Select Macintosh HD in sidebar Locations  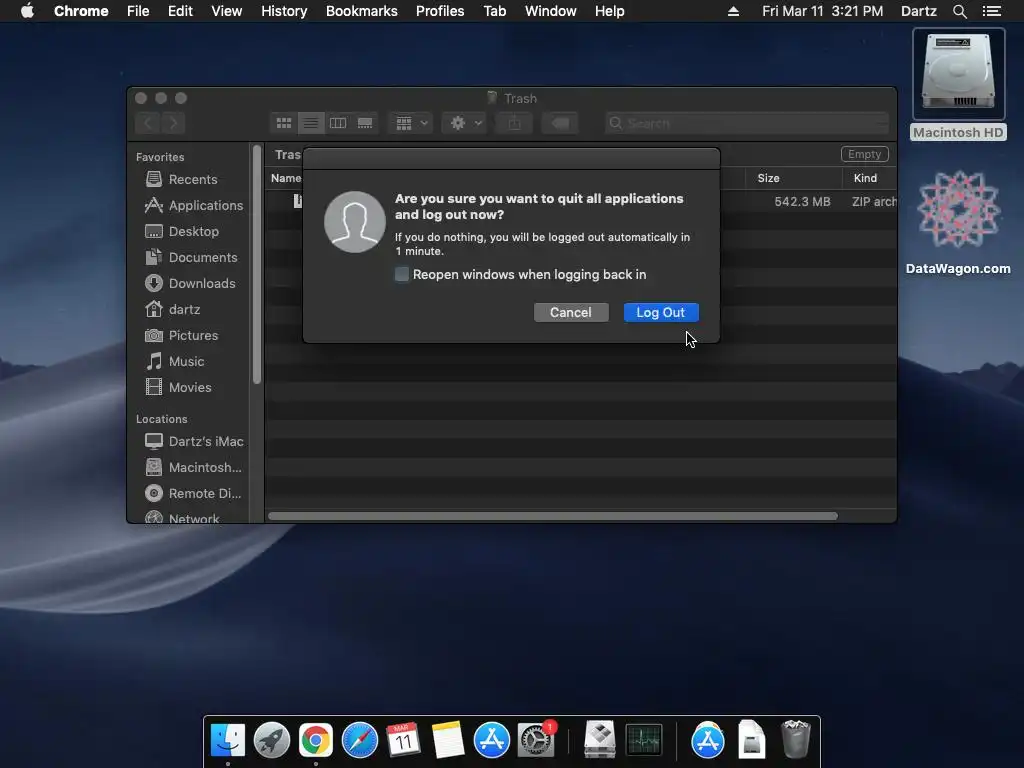193,468
